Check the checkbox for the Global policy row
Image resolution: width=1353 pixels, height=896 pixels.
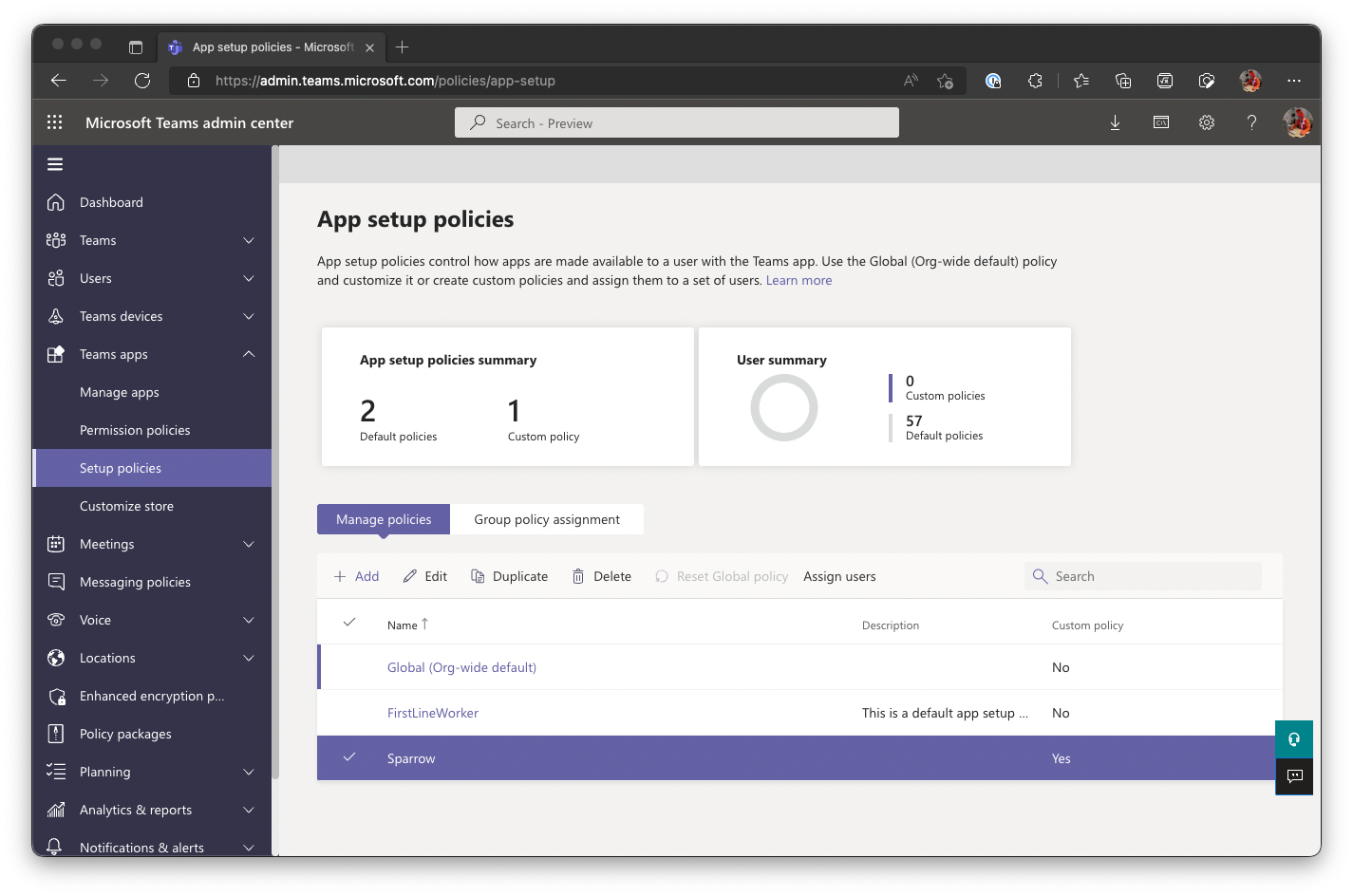[x=349, y=667]
